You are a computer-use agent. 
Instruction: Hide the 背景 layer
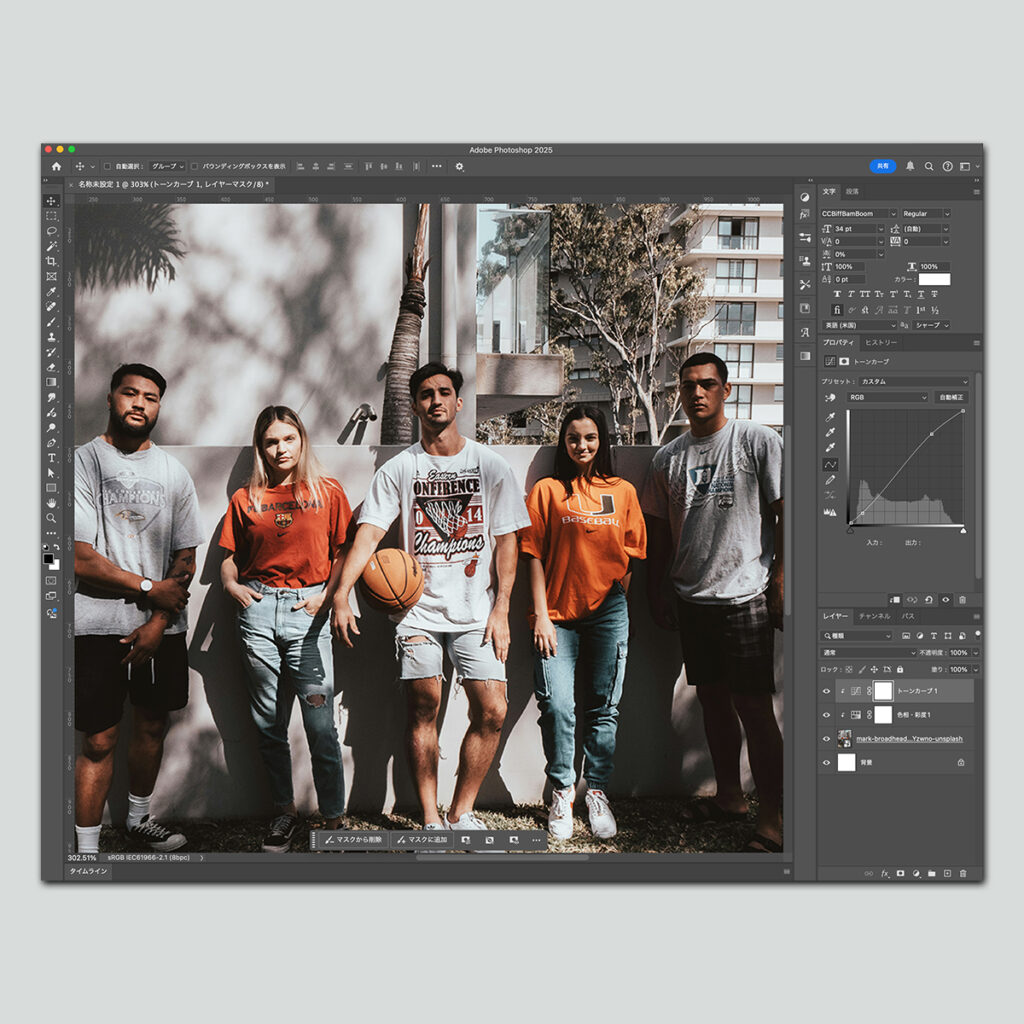pos(826,762)
